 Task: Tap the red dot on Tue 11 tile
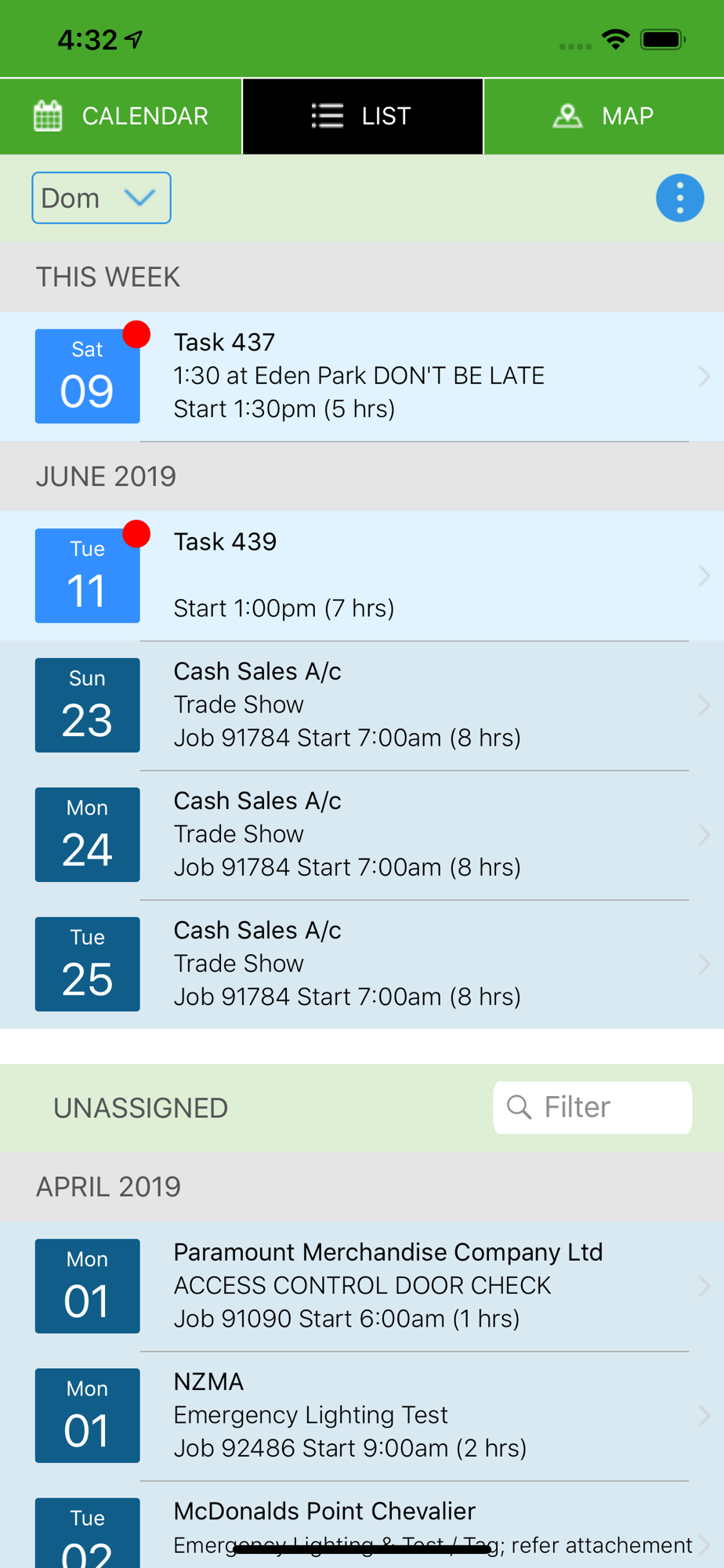tap(137, 533)
